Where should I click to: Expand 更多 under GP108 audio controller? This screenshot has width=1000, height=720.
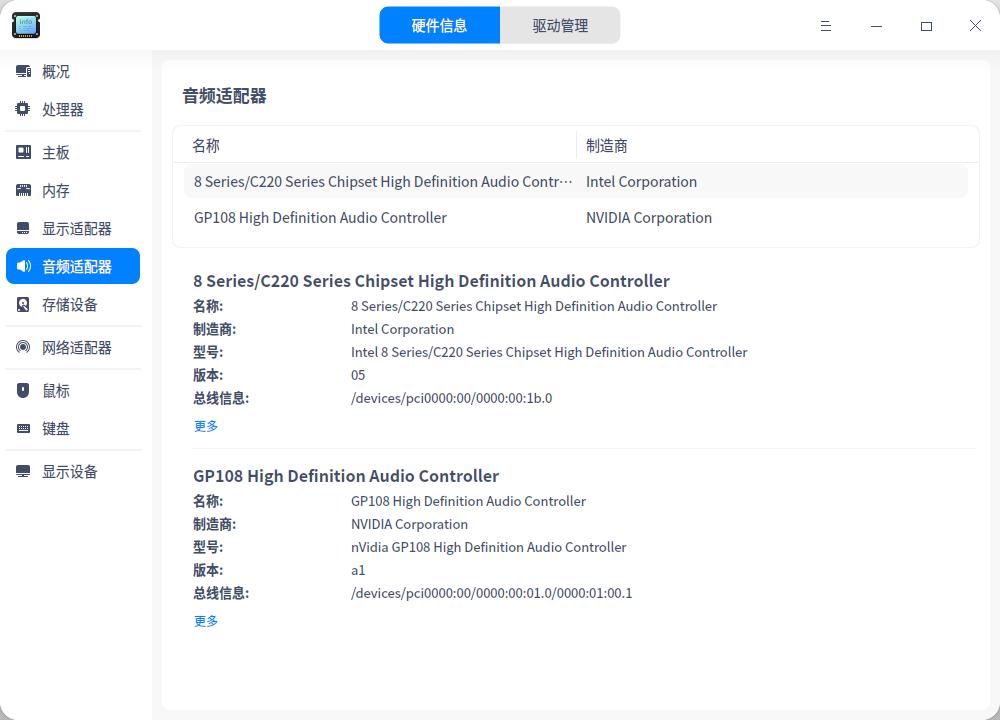click(x=205, y=621)
